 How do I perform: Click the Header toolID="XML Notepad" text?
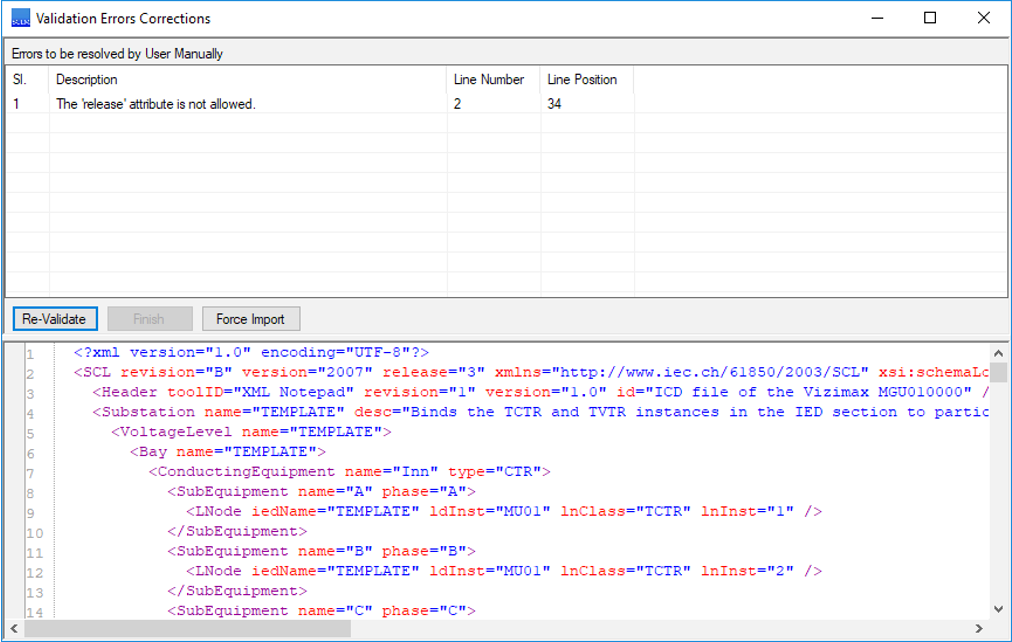click(x=223, y=392)
